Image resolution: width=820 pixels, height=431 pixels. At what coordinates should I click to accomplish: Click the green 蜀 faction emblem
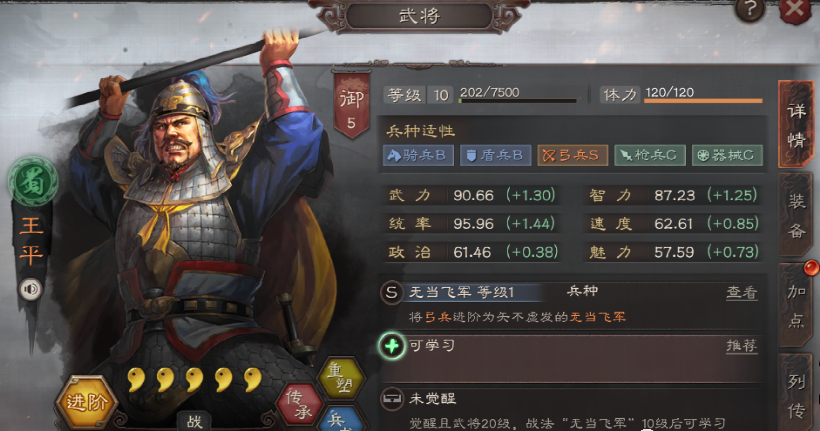coord(33,181)
